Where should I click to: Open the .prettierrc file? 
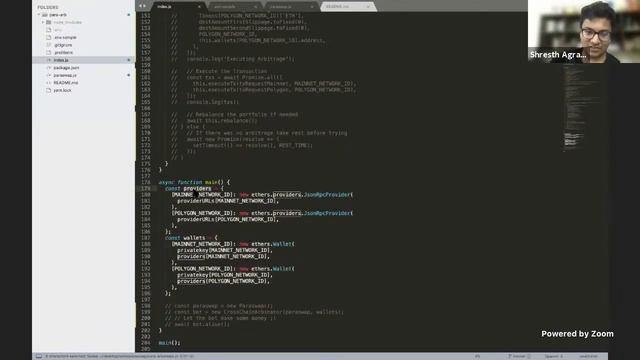coord(63,52)
